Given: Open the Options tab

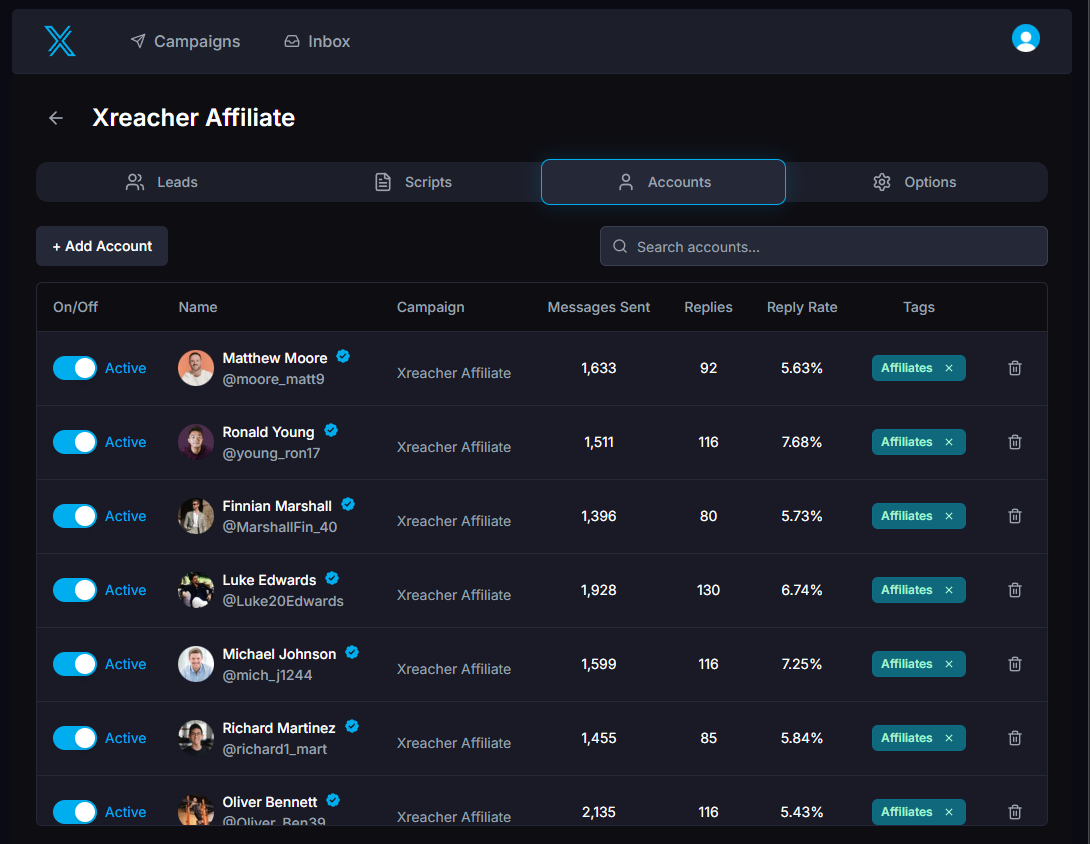Looking at the screenshot, I should (x=915, y=182).
